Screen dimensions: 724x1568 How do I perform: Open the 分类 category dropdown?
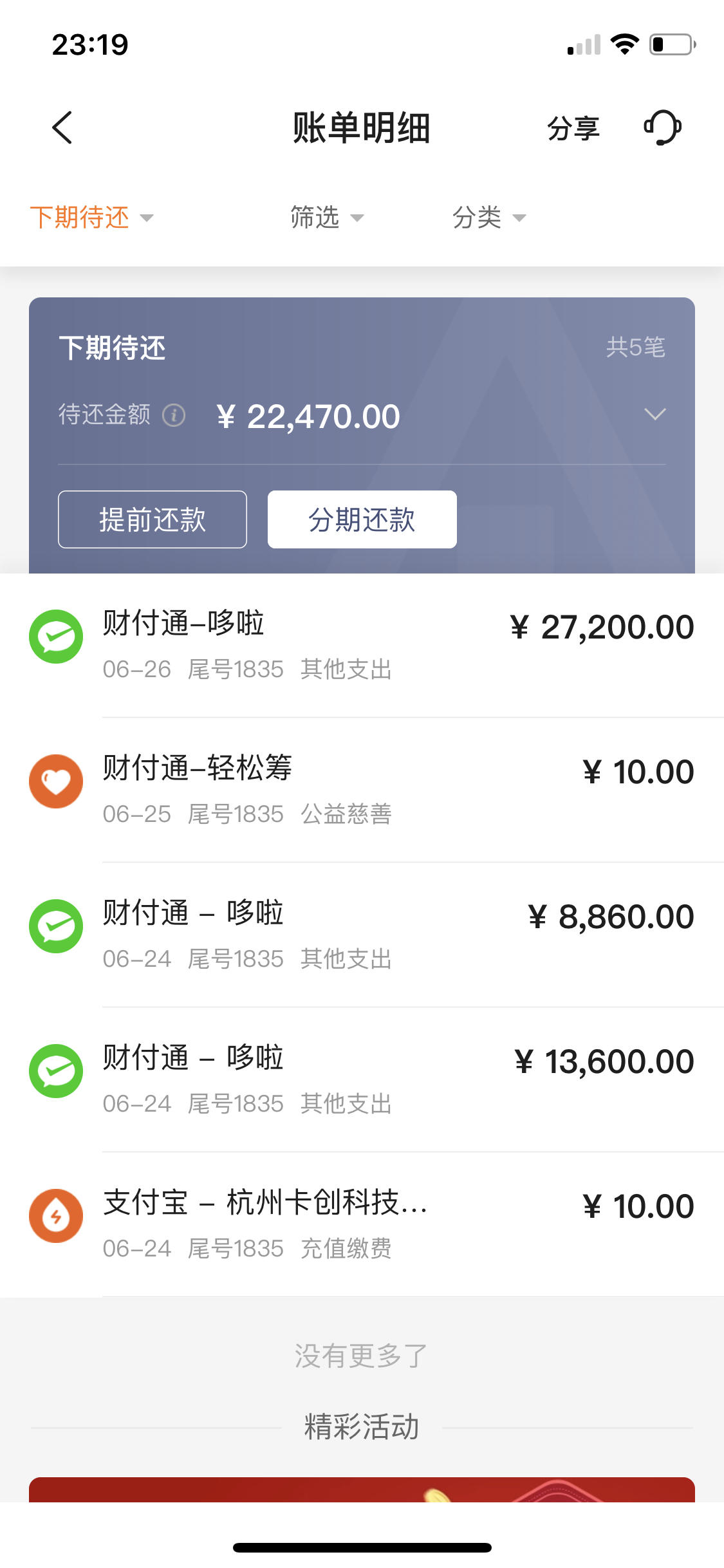pyautogui.click(x=489, y=218)
